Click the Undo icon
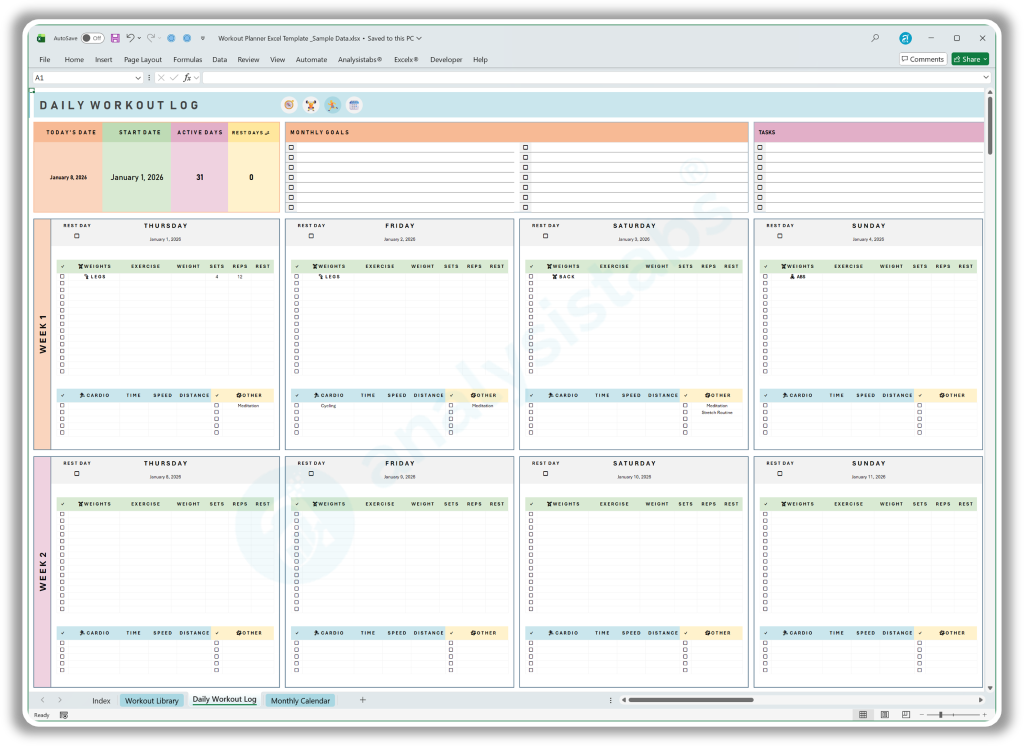The image size is (1024, 746). (130, 38)
